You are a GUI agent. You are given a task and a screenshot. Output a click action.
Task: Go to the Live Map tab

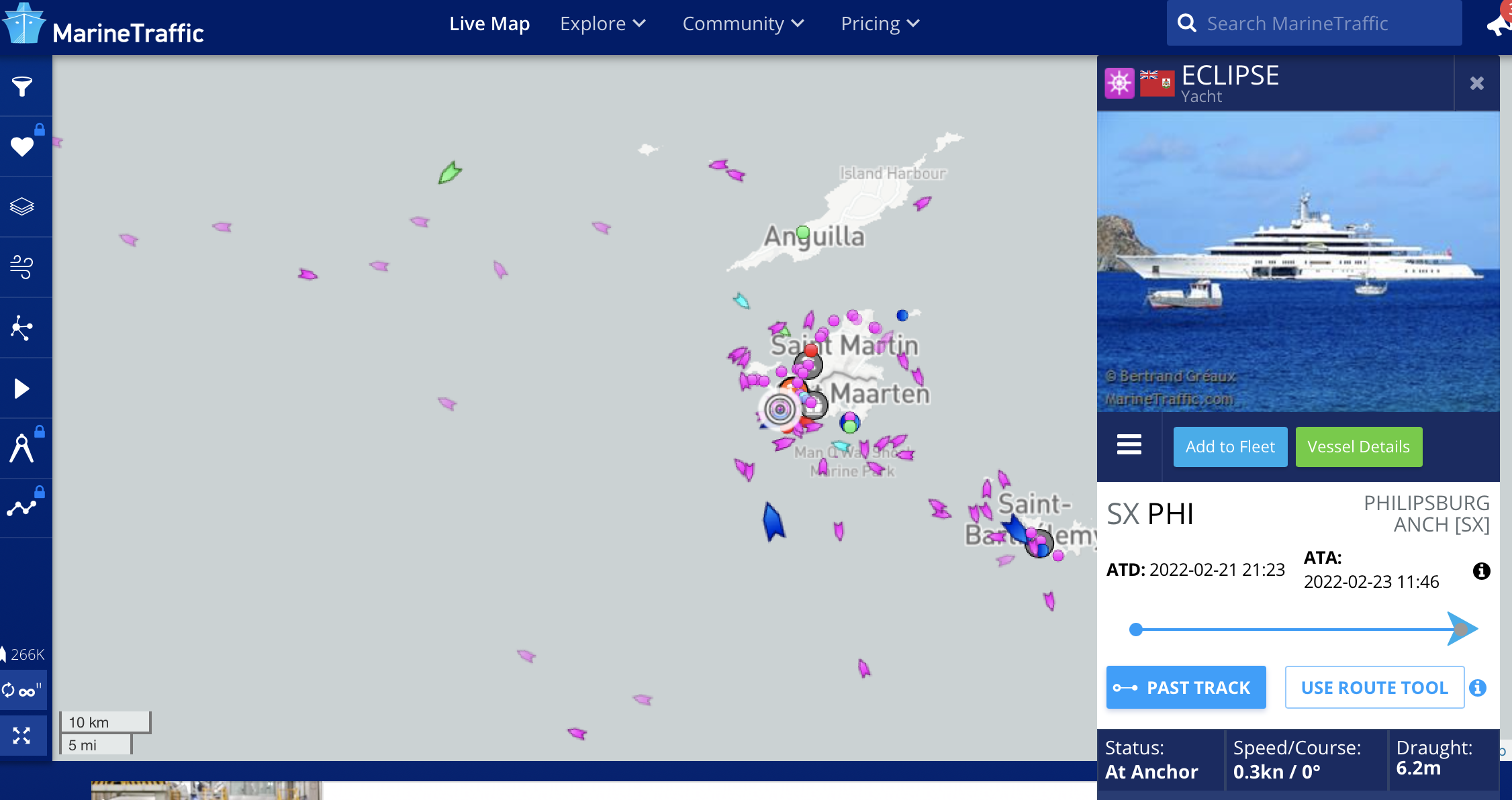pos(489,24)
